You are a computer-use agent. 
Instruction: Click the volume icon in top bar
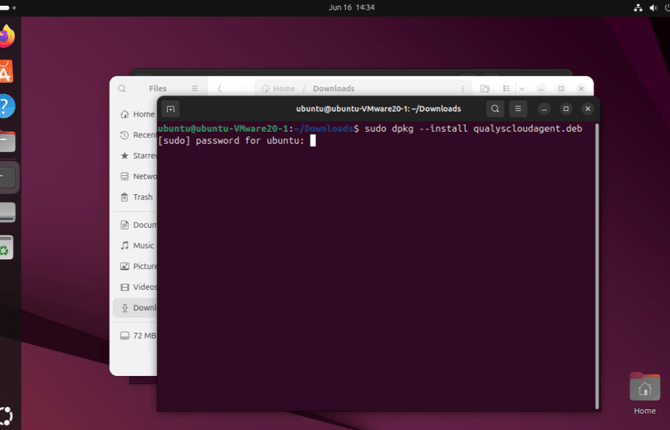click(653, 8)
